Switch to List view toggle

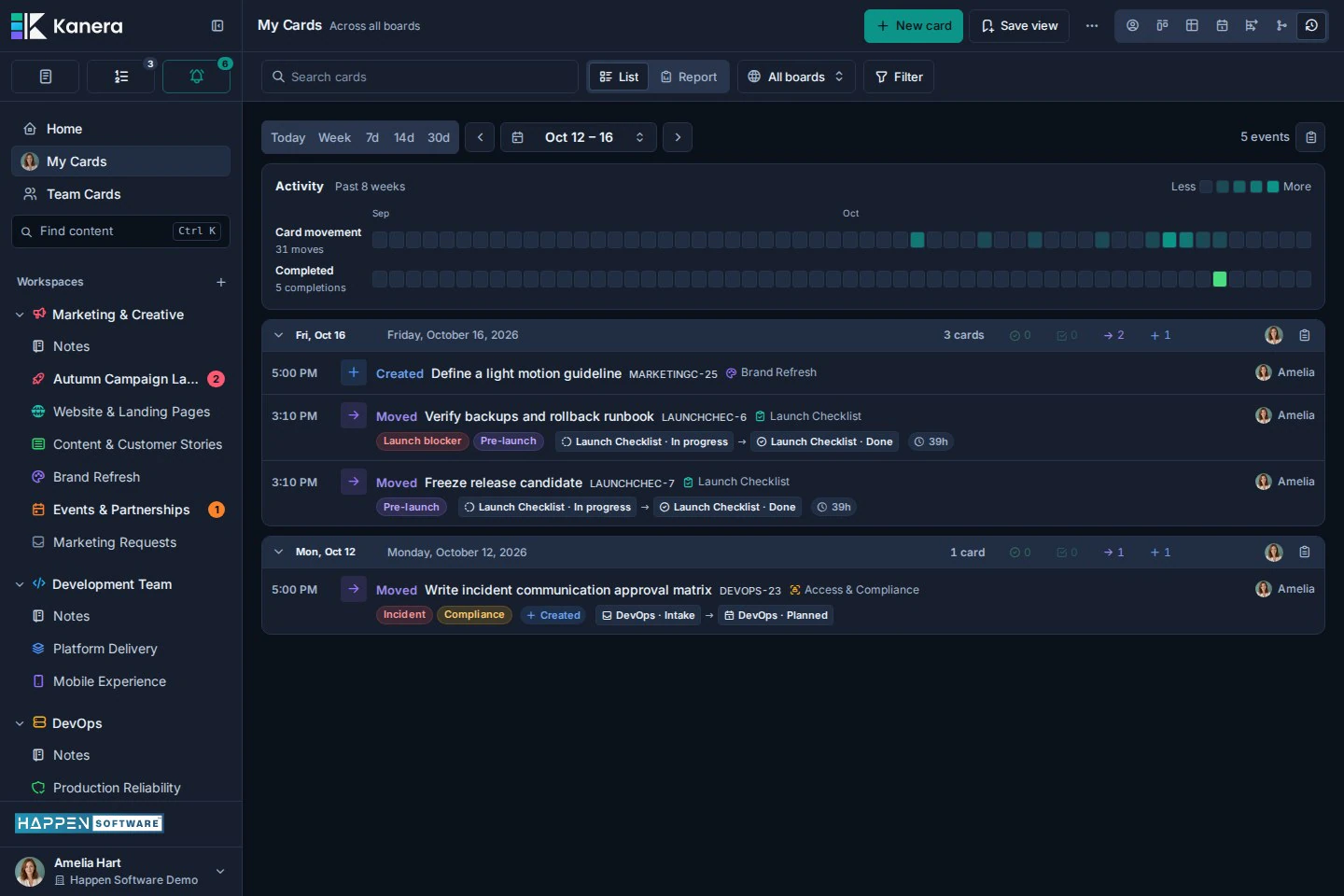[619, 77]
